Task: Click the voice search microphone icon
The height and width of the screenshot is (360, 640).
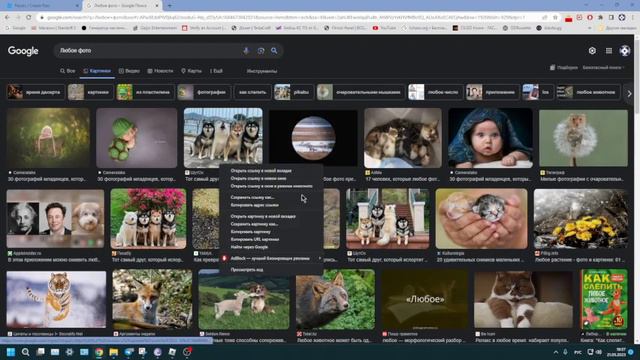Action: [246, 51]
